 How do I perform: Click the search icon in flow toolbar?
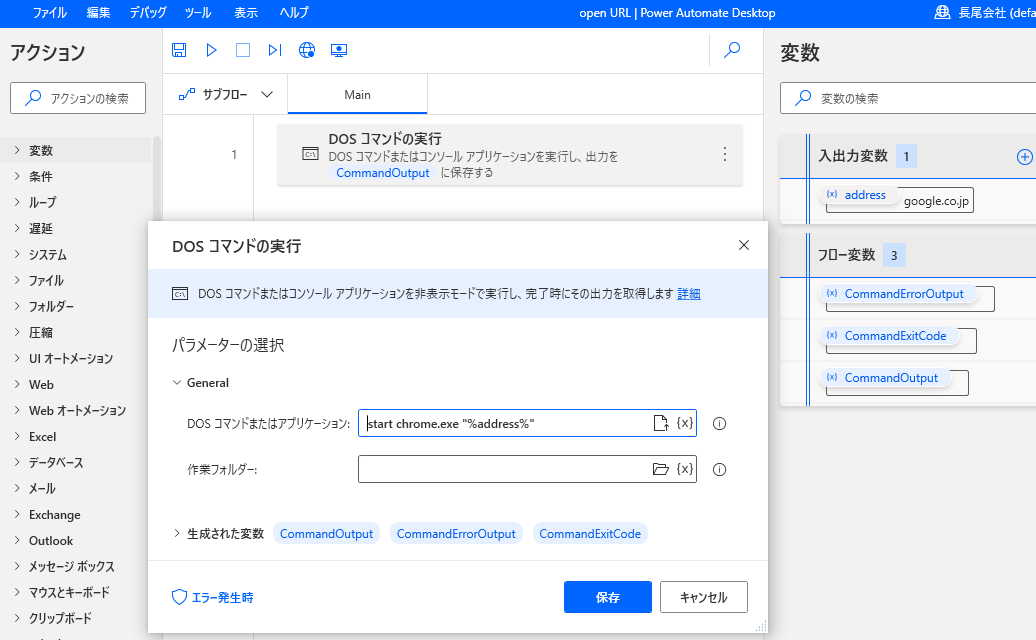730,49
